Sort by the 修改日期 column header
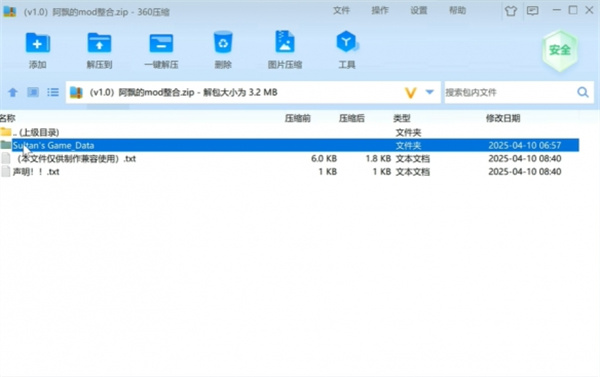 pyautogui.click(x=503, y=118)
